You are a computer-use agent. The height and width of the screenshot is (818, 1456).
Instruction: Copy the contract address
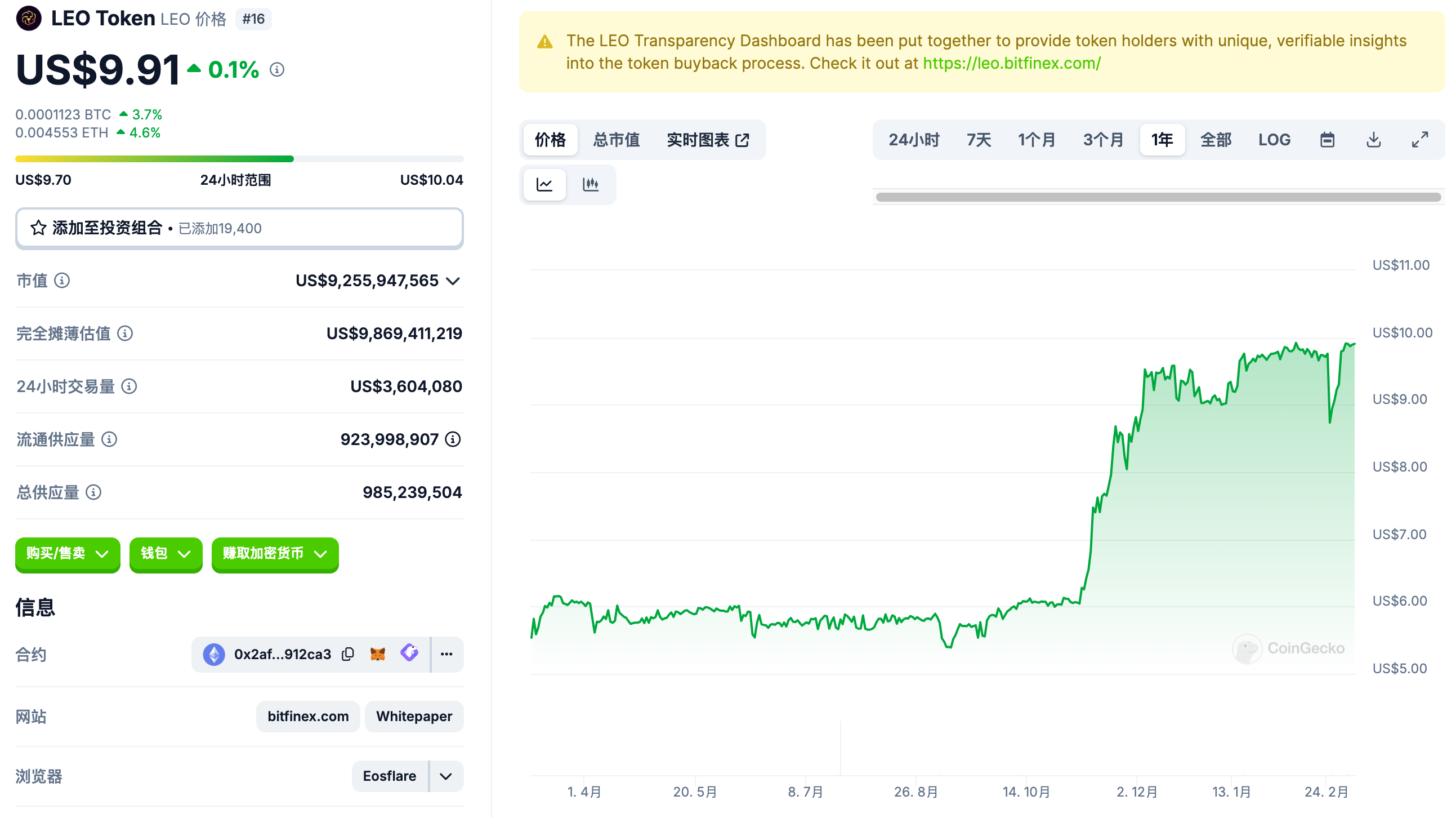(x=348, y=655)
